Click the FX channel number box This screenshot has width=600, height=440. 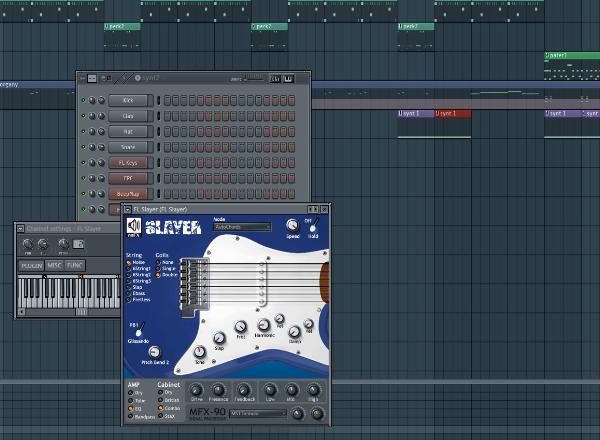(x=78, y=244)
